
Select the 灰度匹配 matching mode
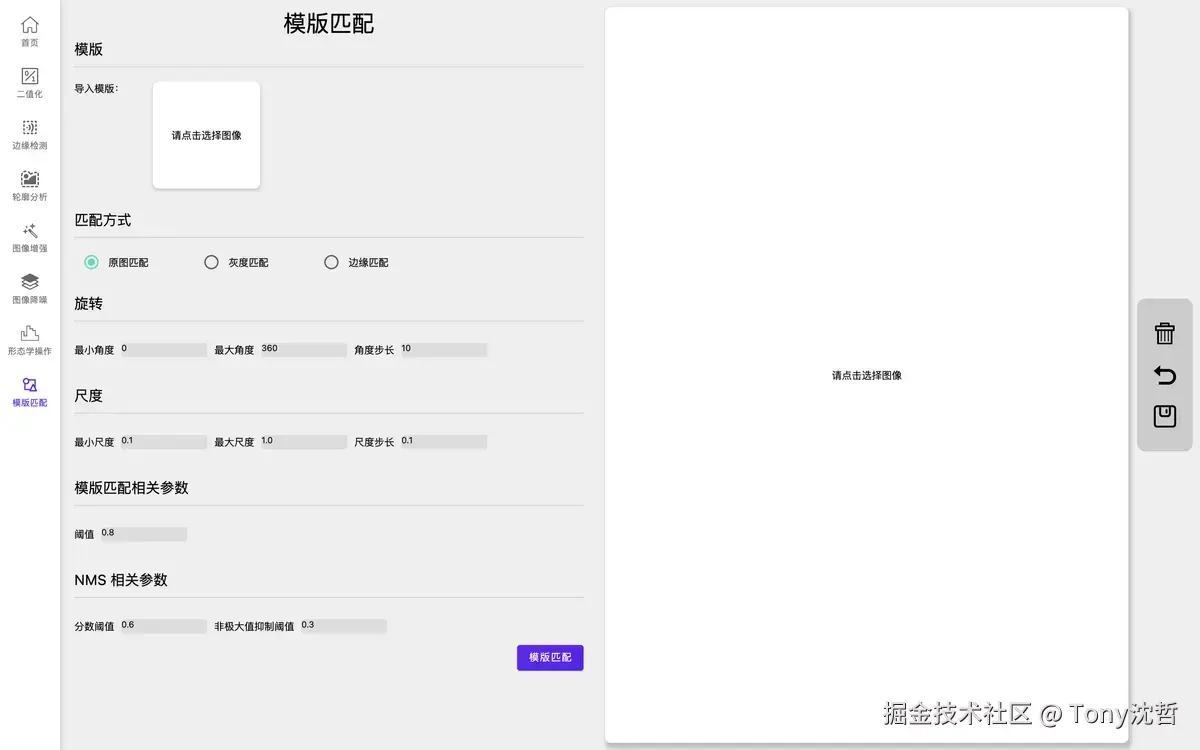click(211, 261)
